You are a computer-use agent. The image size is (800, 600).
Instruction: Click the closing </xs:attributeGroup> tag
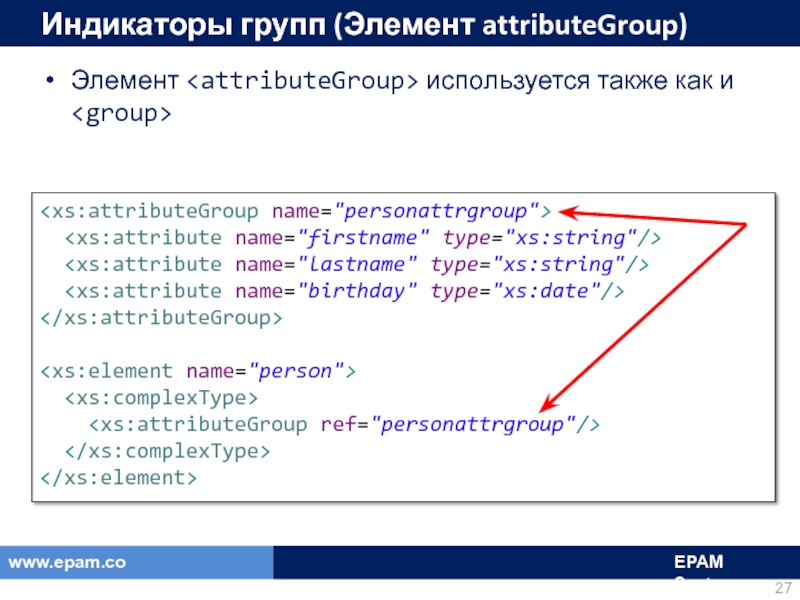161,318
